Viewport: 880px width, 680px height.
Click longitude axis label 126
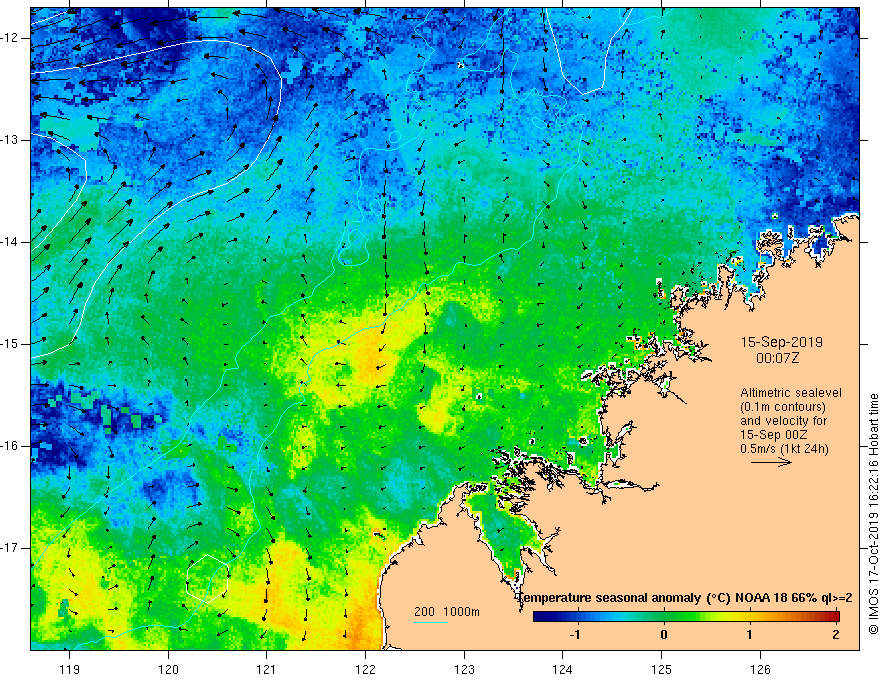tap(760, 669)
